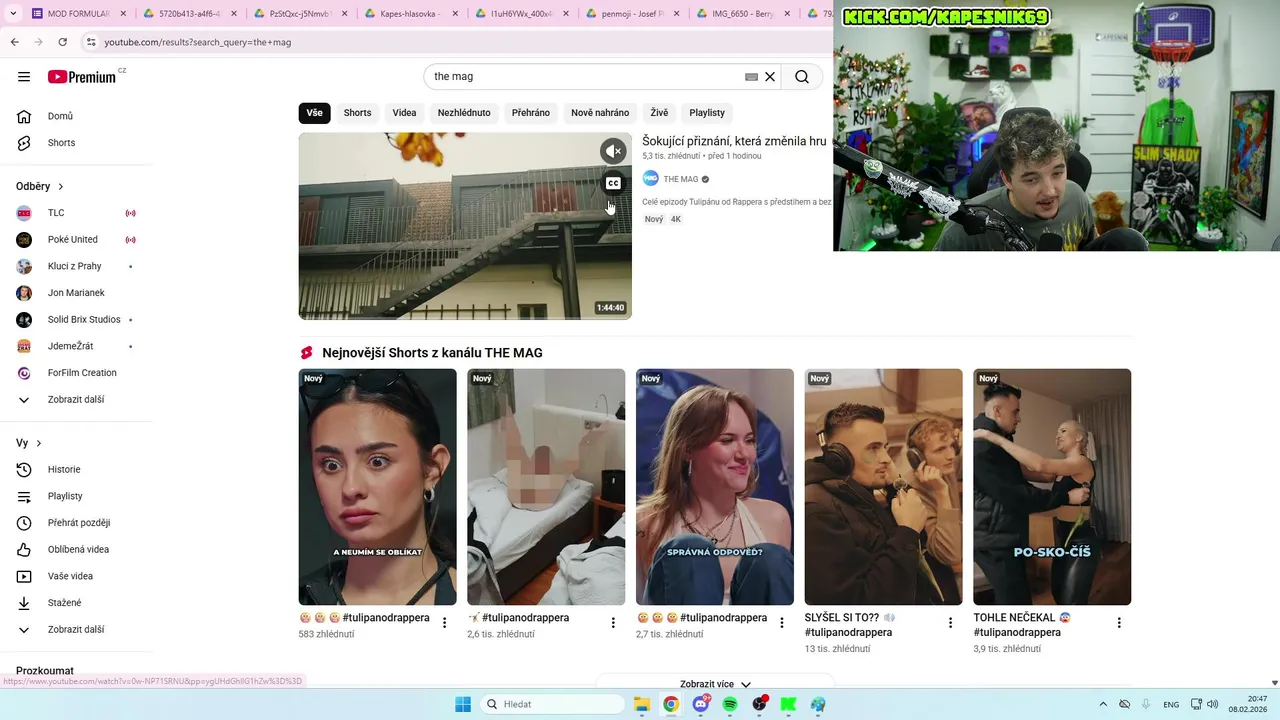Viewport: 1280px width, 720px height.
Task: Open the browser tab search dropdown
Action: [x=12, y=14]
